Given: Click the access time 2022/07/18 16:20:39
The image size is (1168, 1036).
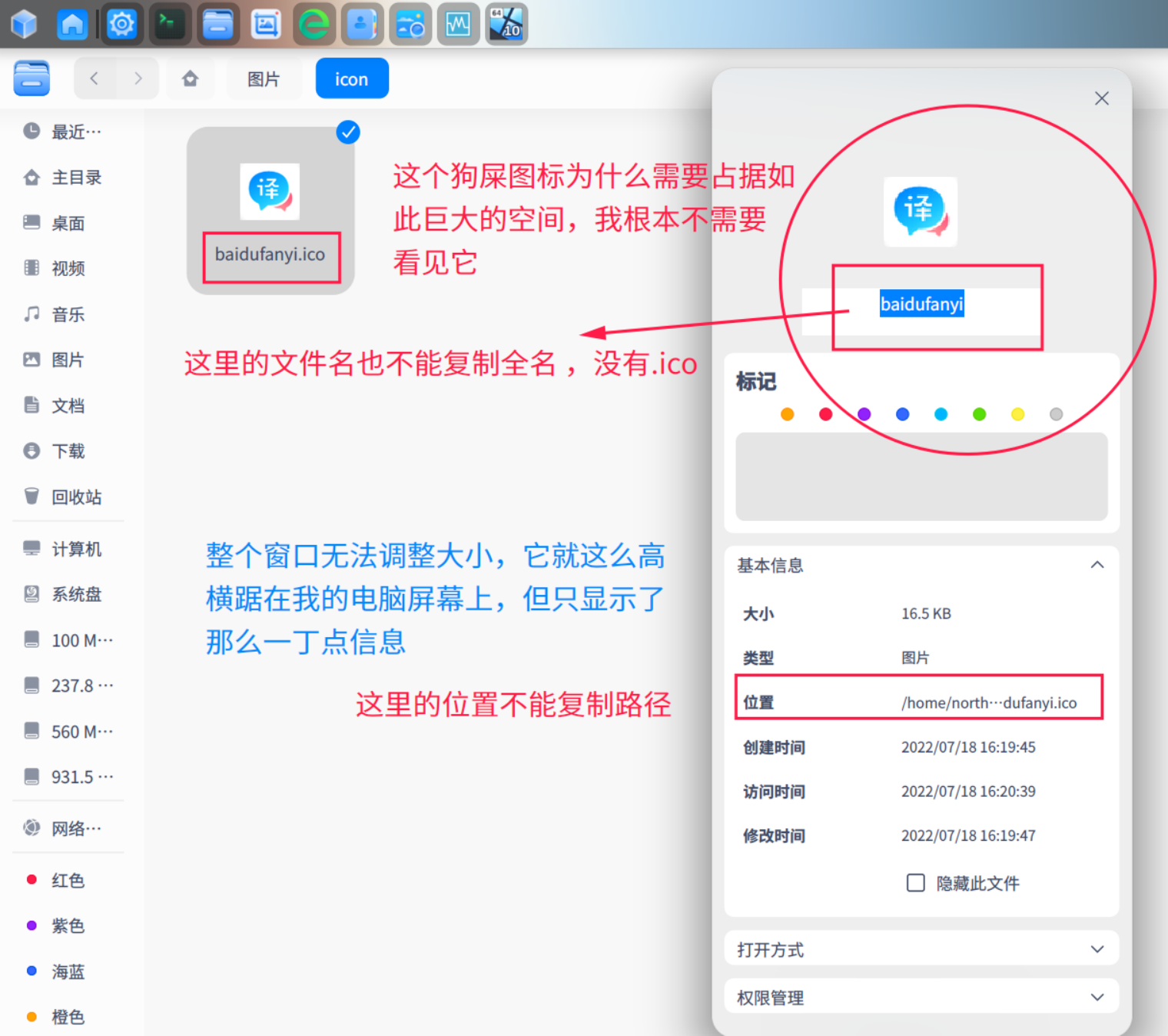Looking at the screenshot, I should click(968, 791).
